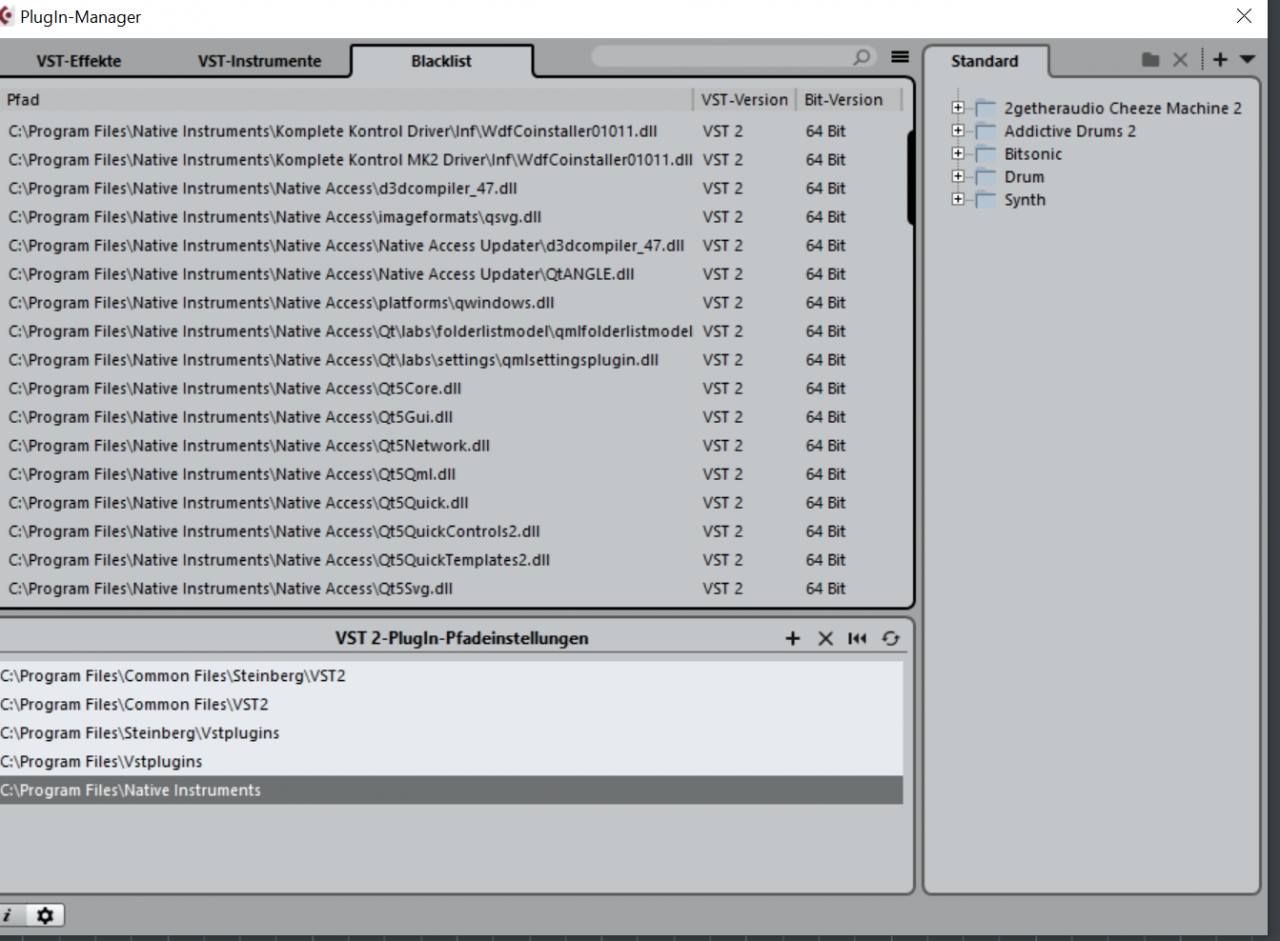Image resolution: width=1280 pixels, height=941 pixels.
Task: Add a new collection with plus icon
Action: pyautogui.click(x=1220, y=60)
